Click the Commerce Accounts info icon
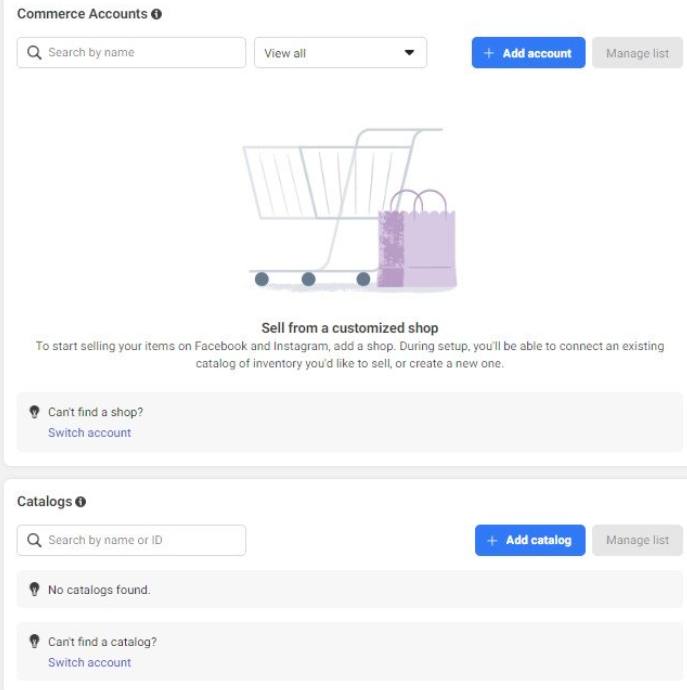This screenshot has width=687, height=690. pos(156,14)
